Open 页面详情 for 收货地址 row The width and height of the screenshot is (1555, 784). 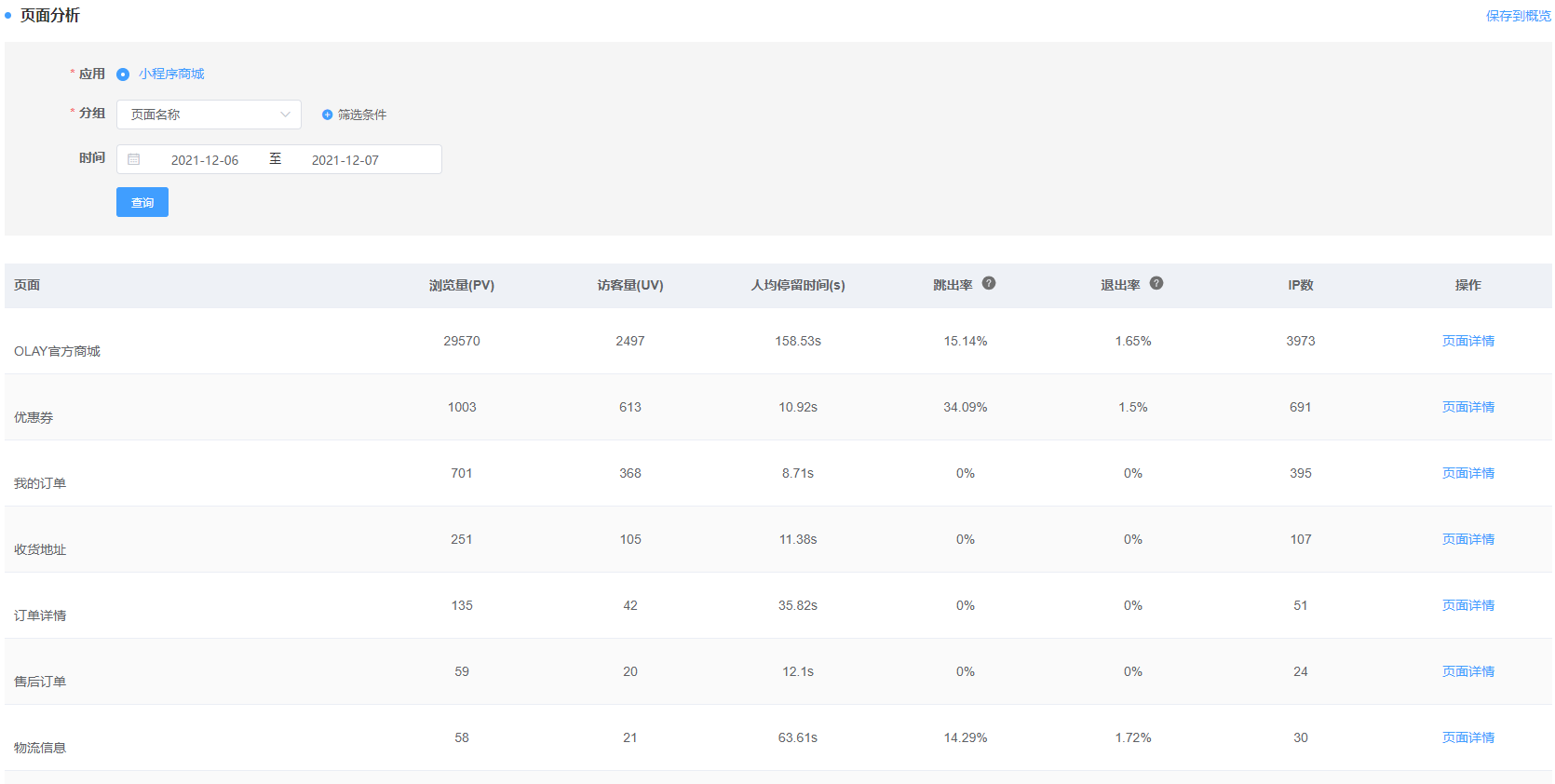coord(1467,539)
